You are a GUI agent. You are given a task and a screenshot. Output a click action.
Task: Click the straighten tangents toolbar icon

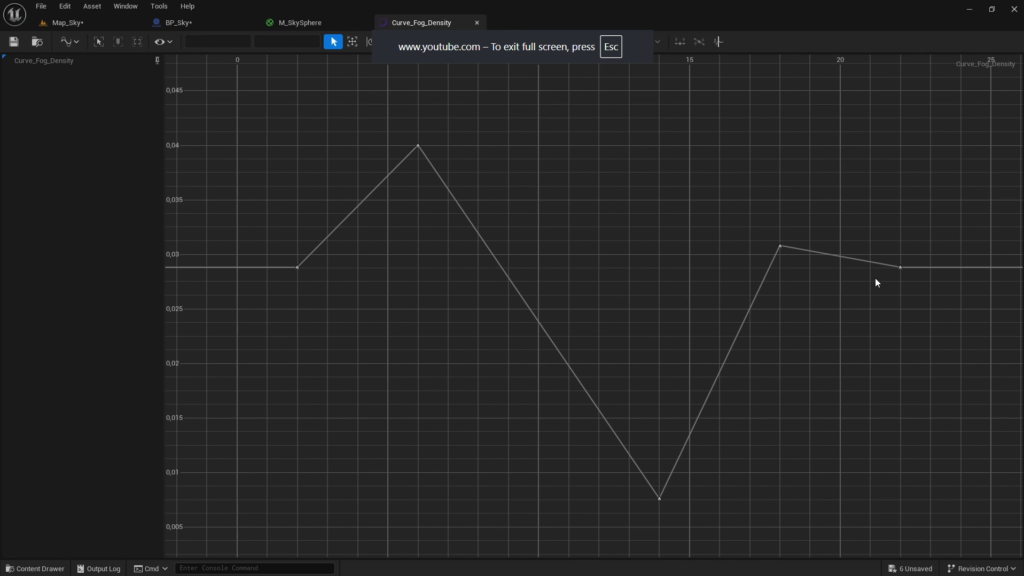coord(699,42)
